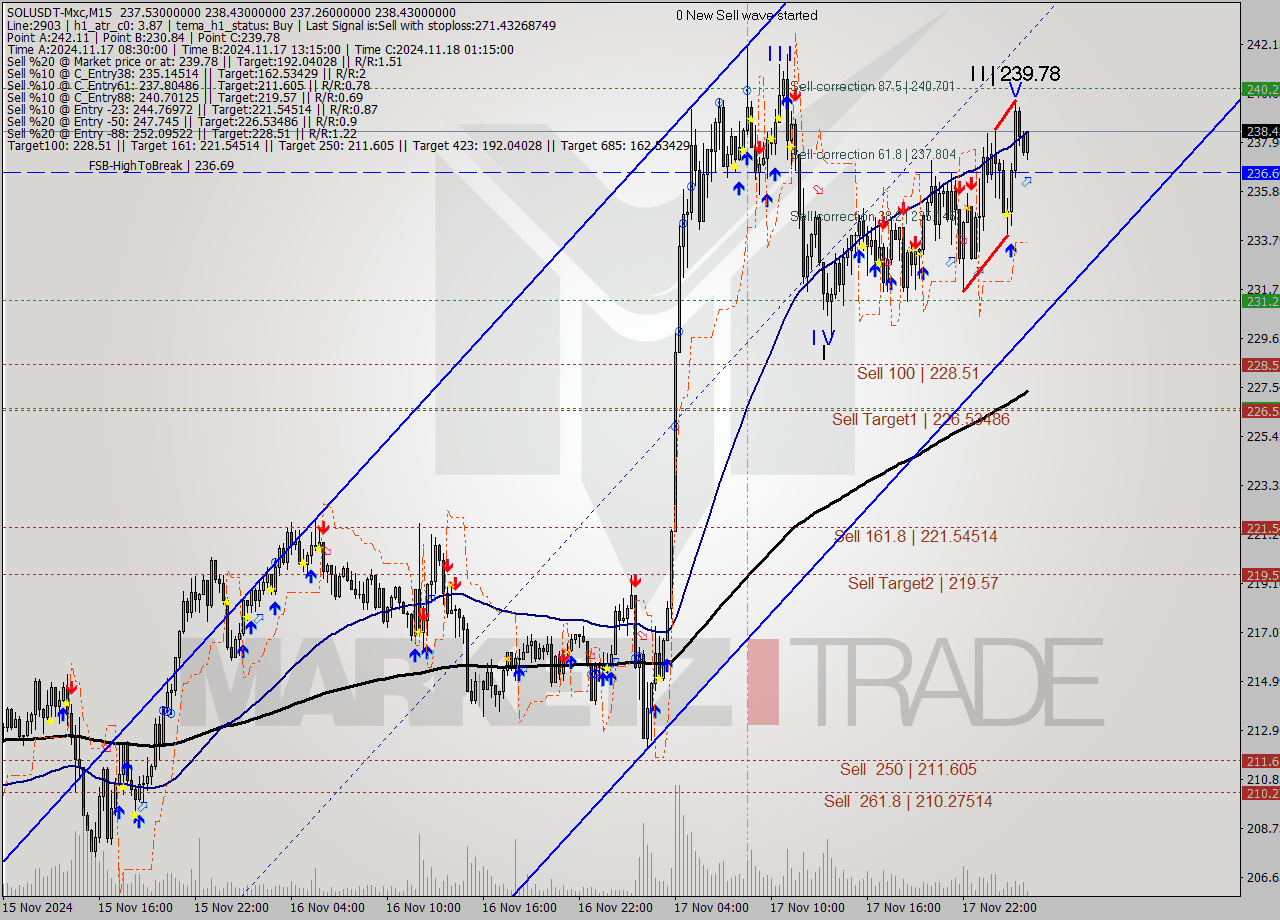
Task: Click the 214.9 price axis value
Action: point(1261,681)
